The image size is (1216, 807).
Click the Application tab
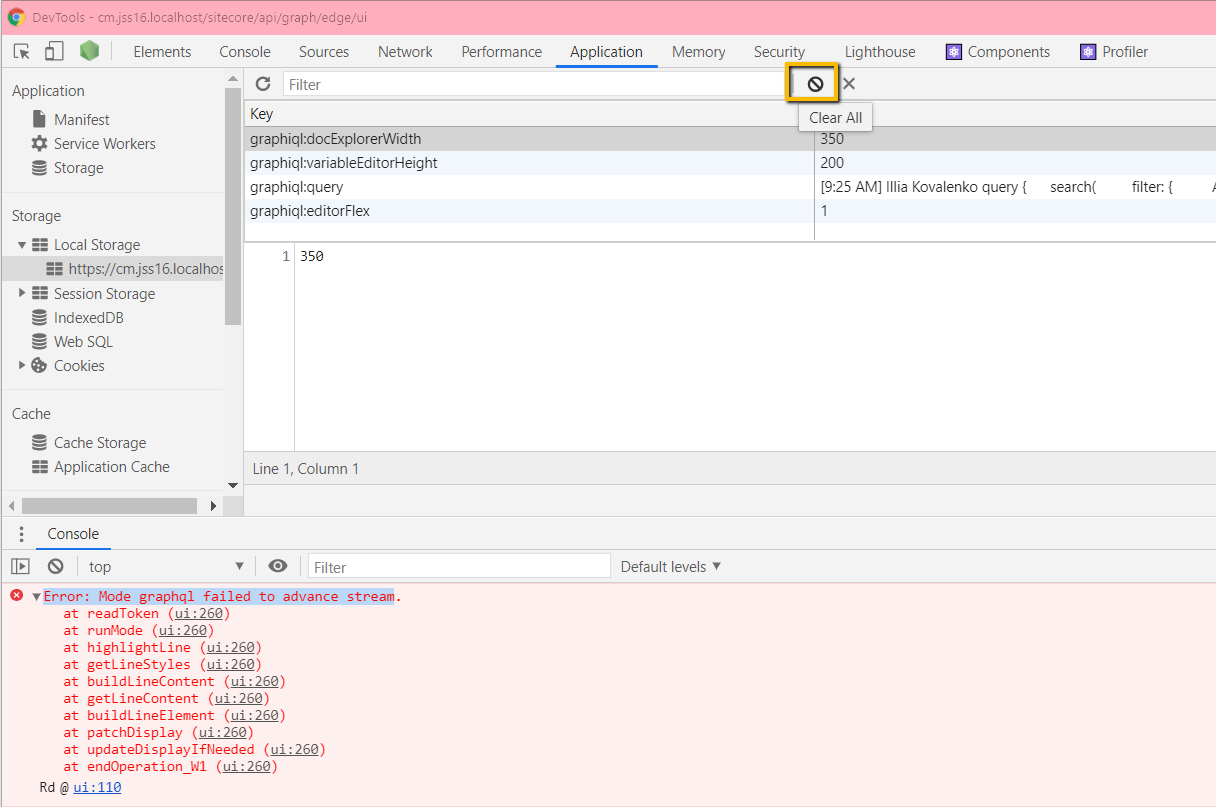[x=607, y=52]
